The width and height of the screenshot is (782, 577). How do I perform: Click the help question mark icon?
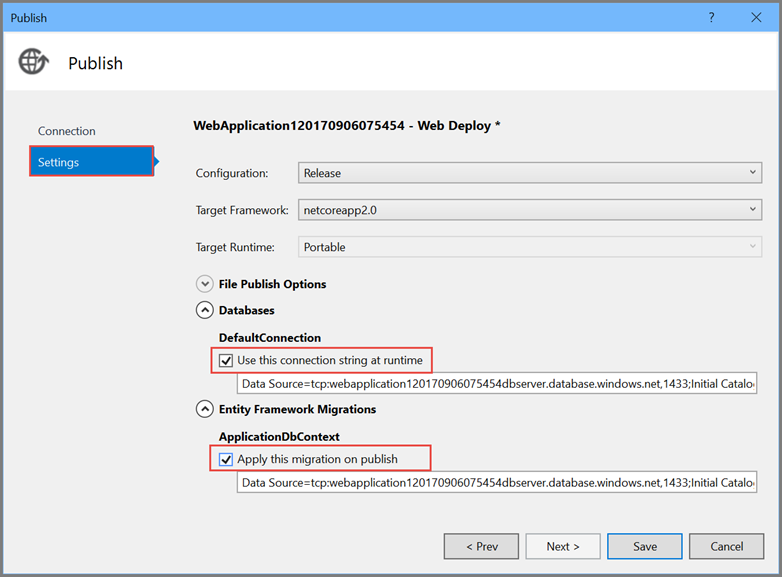712,17
